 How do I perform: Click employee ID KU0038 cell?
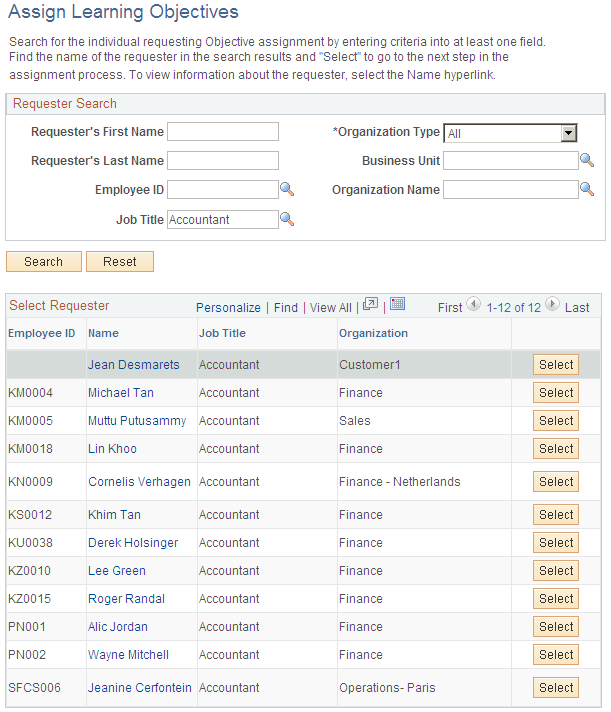click(30, 543)
